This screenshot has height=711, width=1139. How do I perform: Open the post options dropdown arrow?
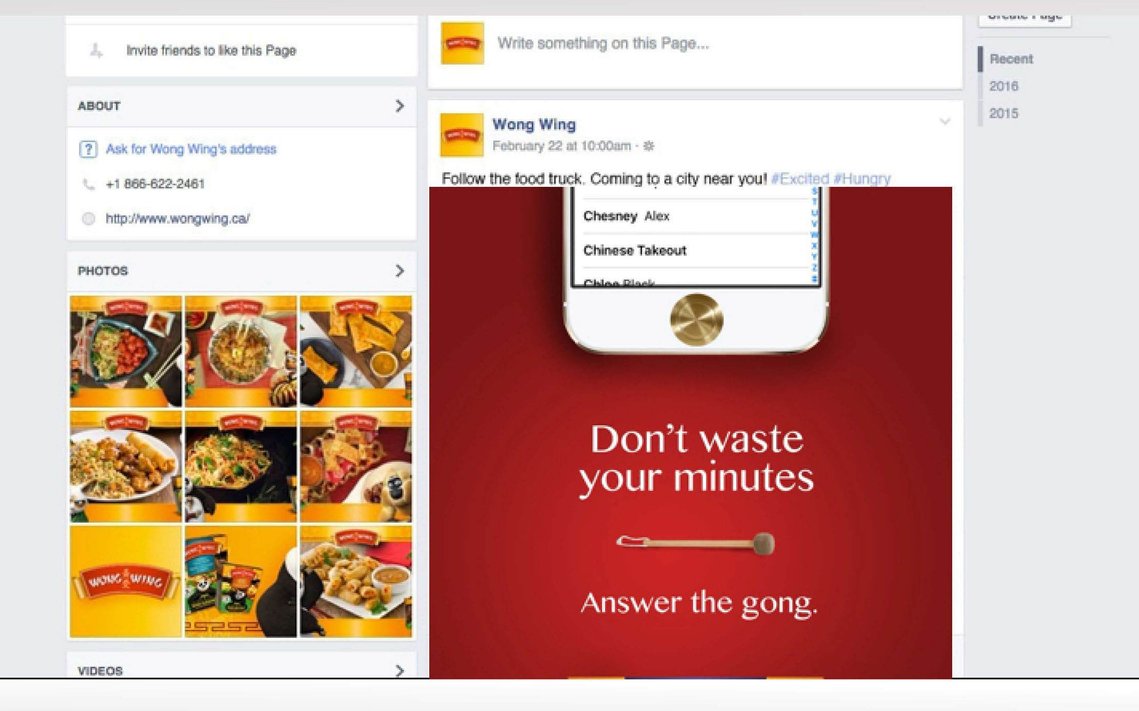[x=944, y=121]
